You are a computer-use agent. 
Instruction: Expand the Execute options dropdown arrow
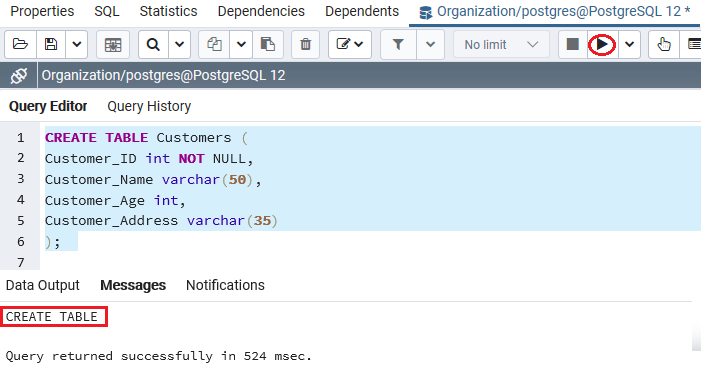[629, 45]
